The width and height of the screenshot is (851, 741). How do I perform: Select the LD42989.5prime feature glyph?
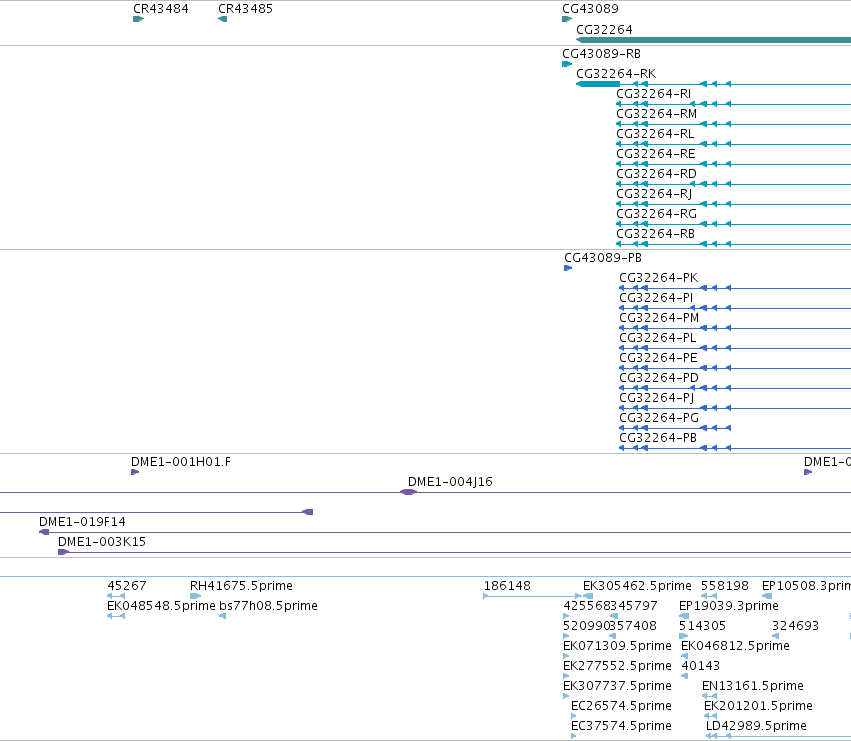(x=778, y=736)
